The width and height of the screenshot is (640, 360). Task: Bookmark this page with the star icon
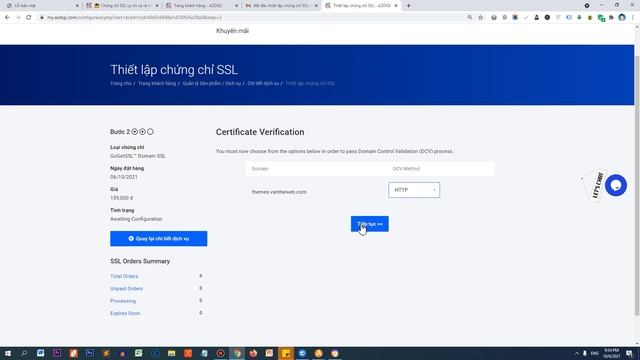[x=481, y=18]
